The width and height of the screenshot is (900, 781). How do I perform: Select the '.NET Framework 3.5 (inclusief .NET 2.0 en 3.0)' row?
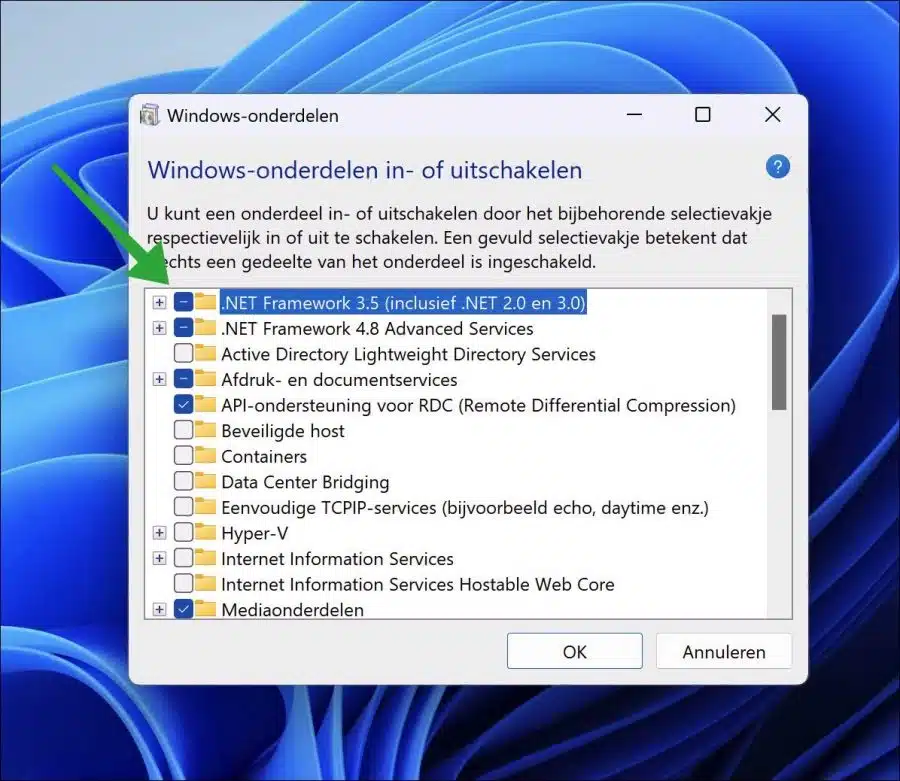[x=404, y=302]
